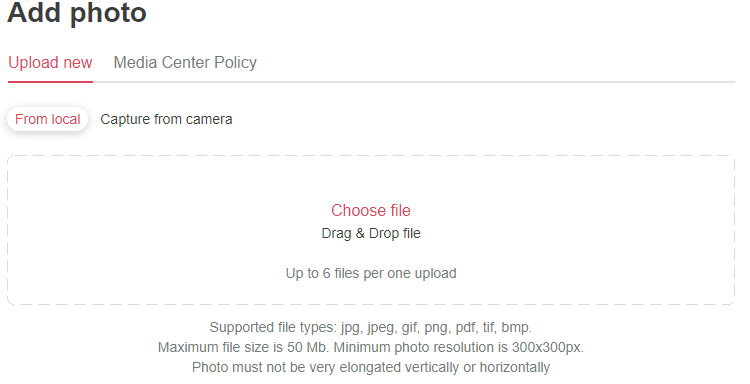
Task: Switch to the Upload new tab
Action: pyautogui.click(x=50, y=63)
